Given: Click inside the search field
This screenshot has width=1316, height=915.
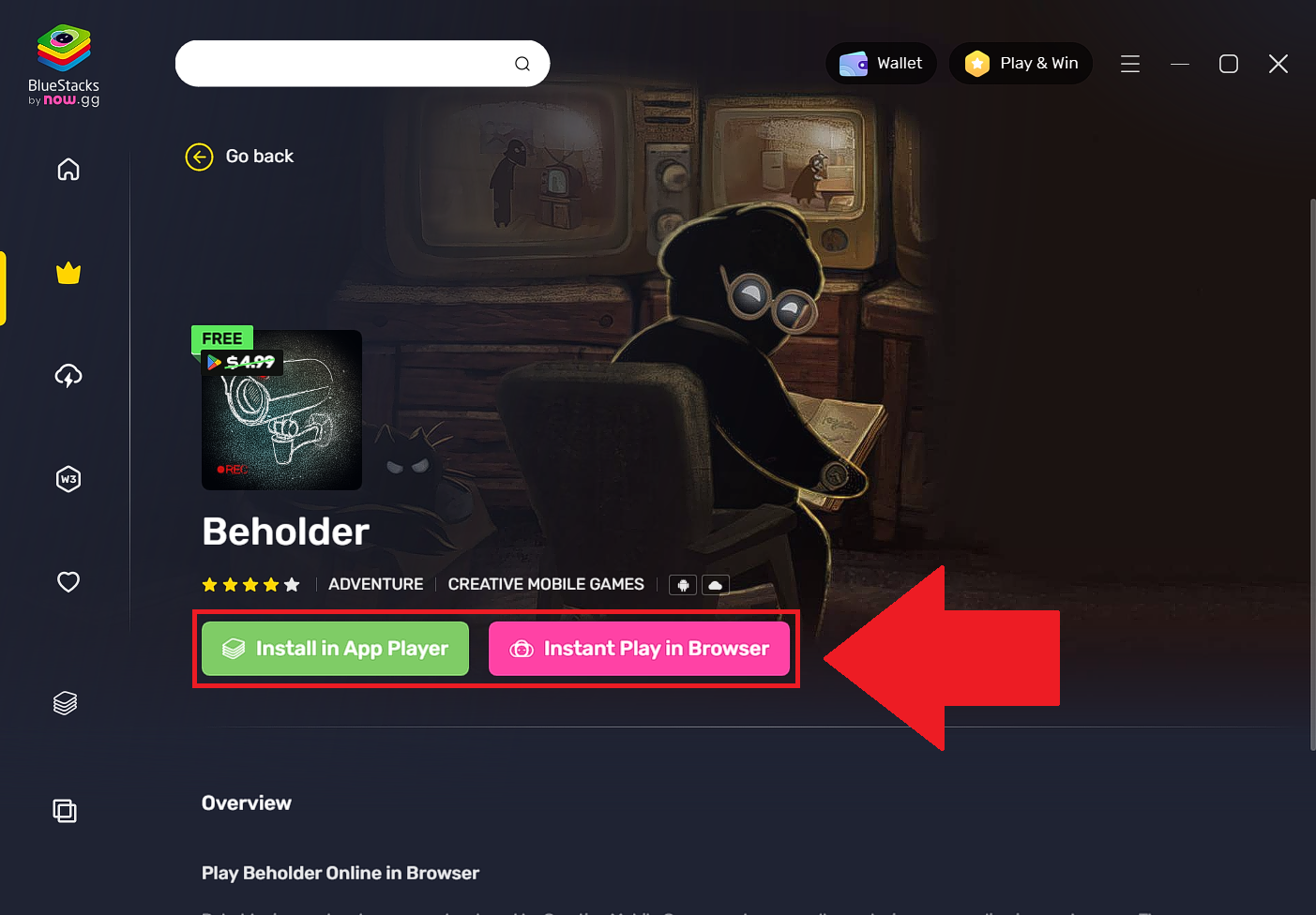Looking at the screenshot, I should point(343,64).
